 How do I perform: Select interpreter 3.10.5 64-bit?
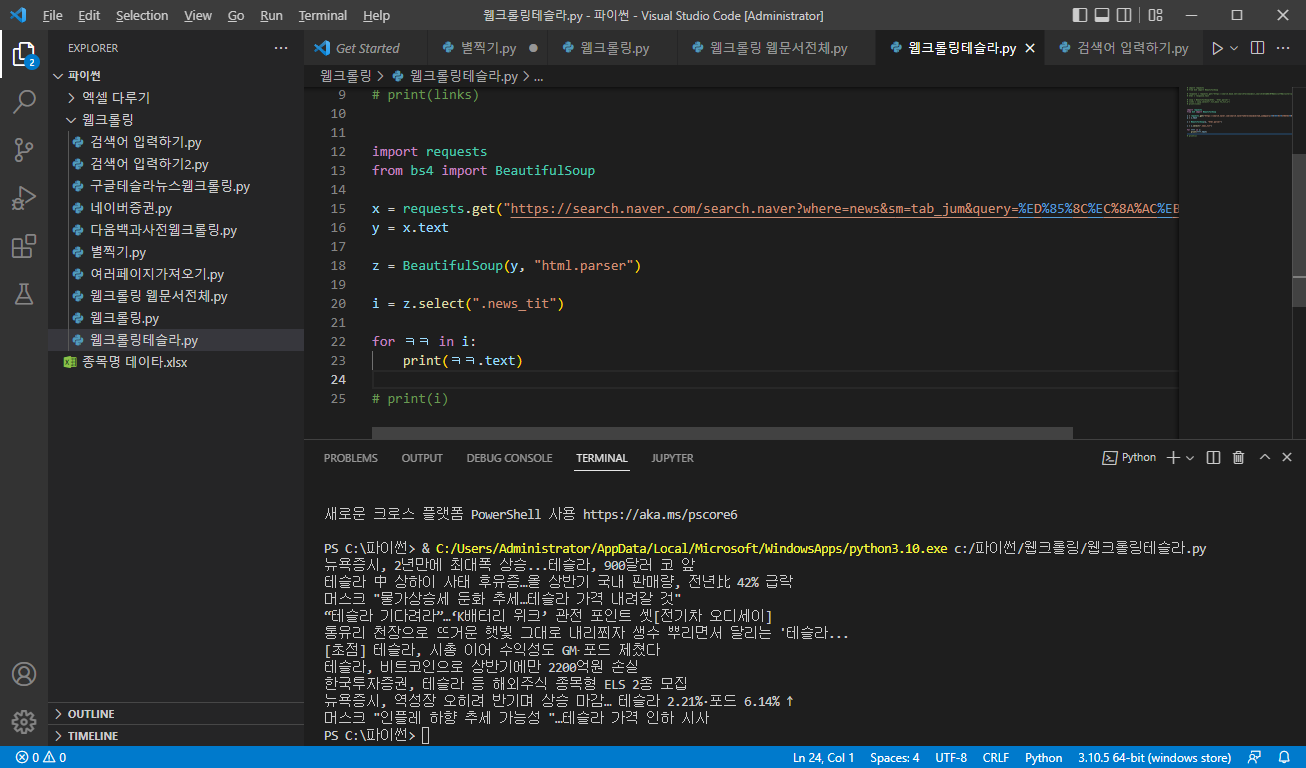coord(1156,757)
